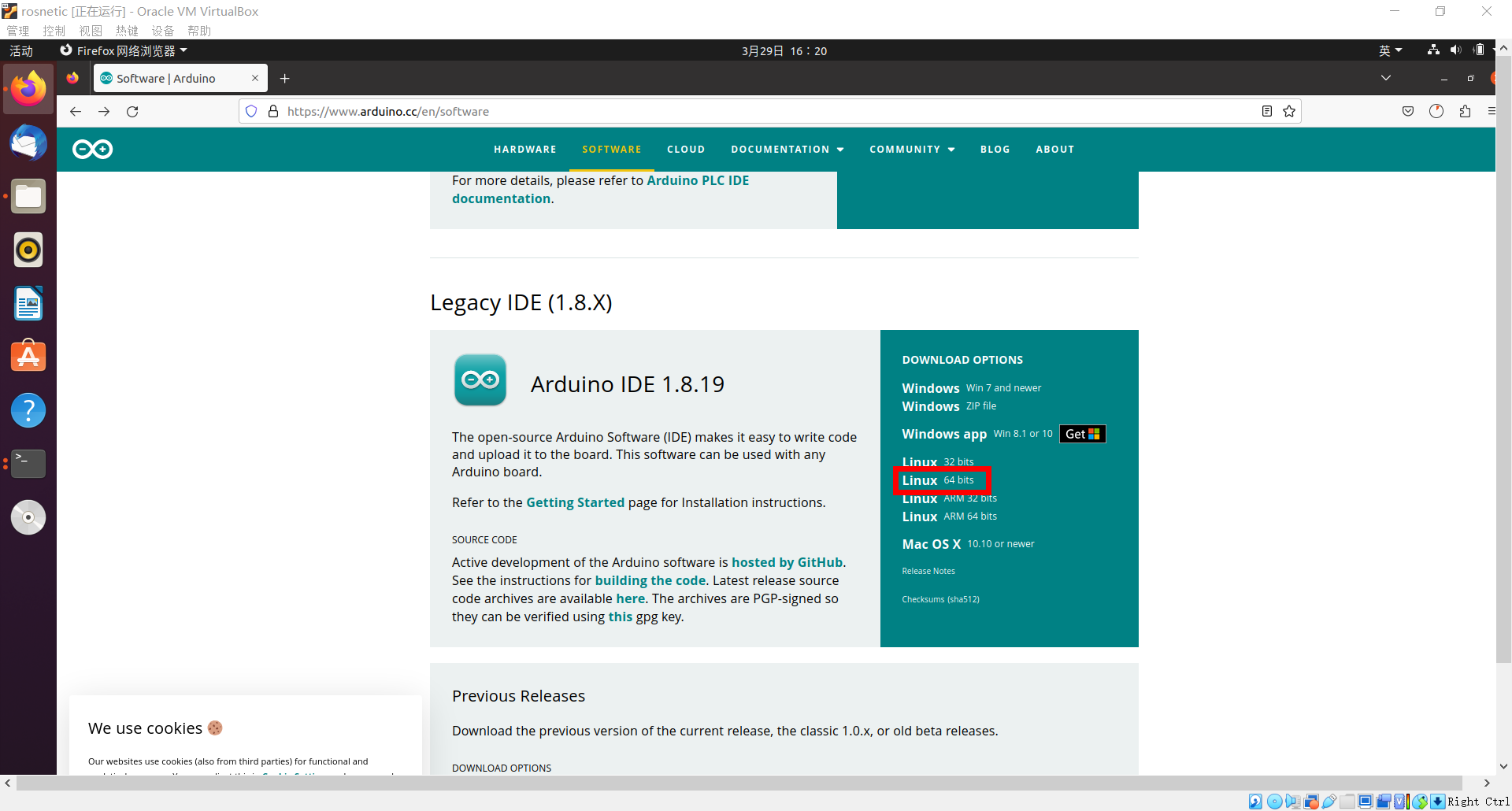Open the About nav item
This screenshot has width=1512, height=811.
pos(1055,150)
